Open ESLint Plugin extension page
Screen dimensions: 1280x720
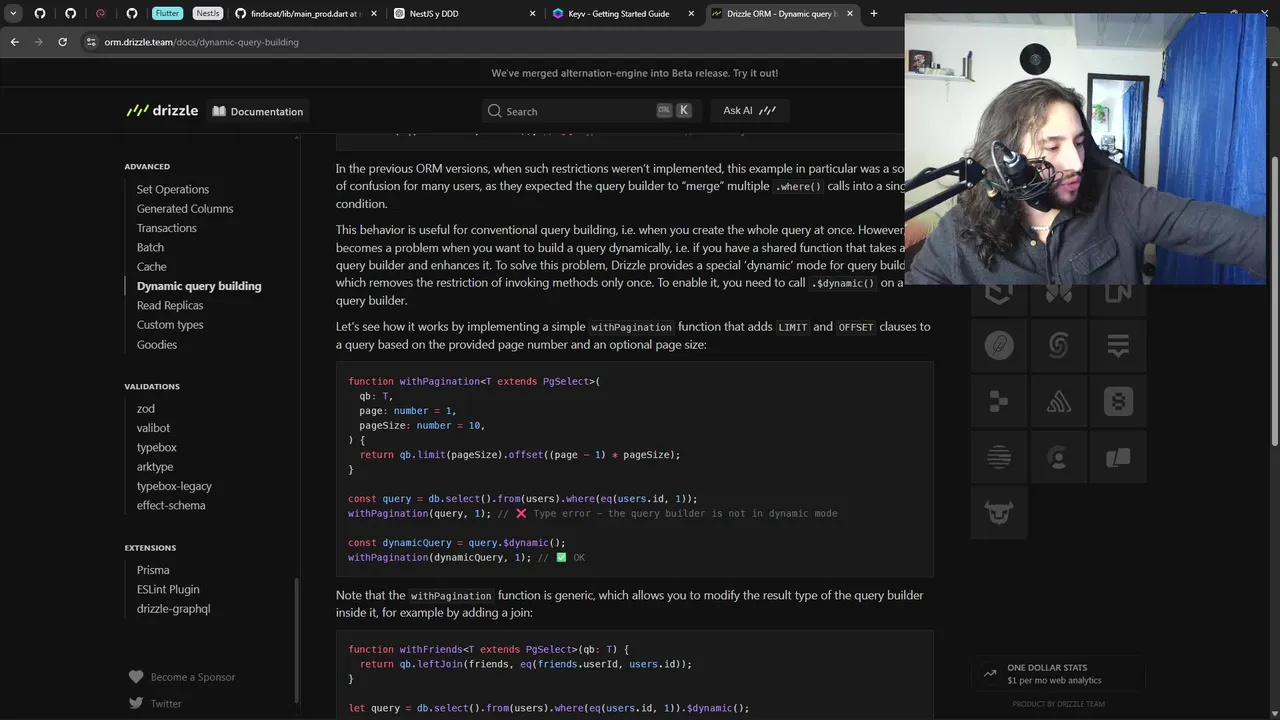tap(168, 589)
